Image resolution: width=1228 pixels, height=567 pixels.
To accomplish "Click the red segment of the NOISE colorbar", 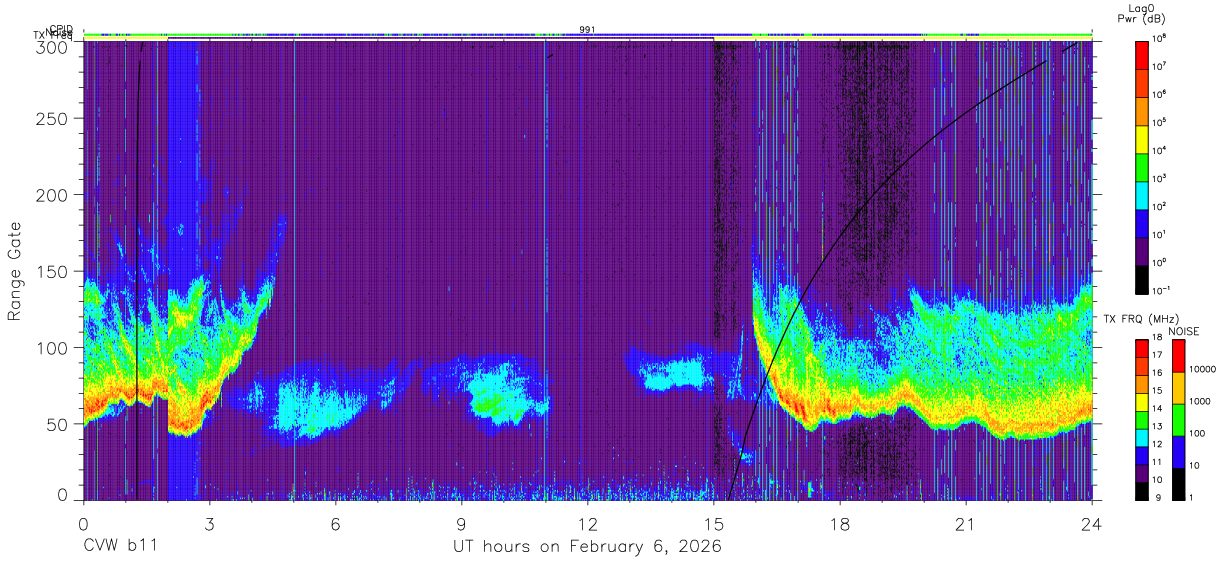I will (1181, 355).
